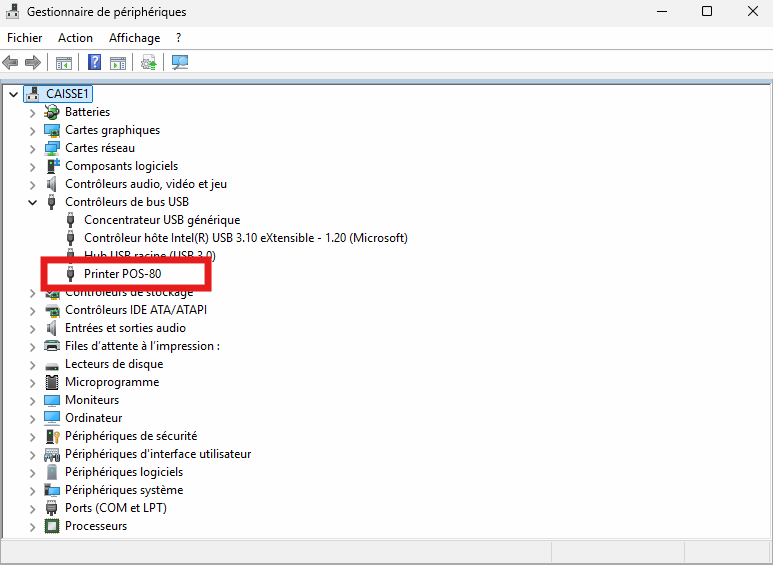773x565 pixels.
Task: Collapse the CAISSE1 root node
Action: (13, 94)
